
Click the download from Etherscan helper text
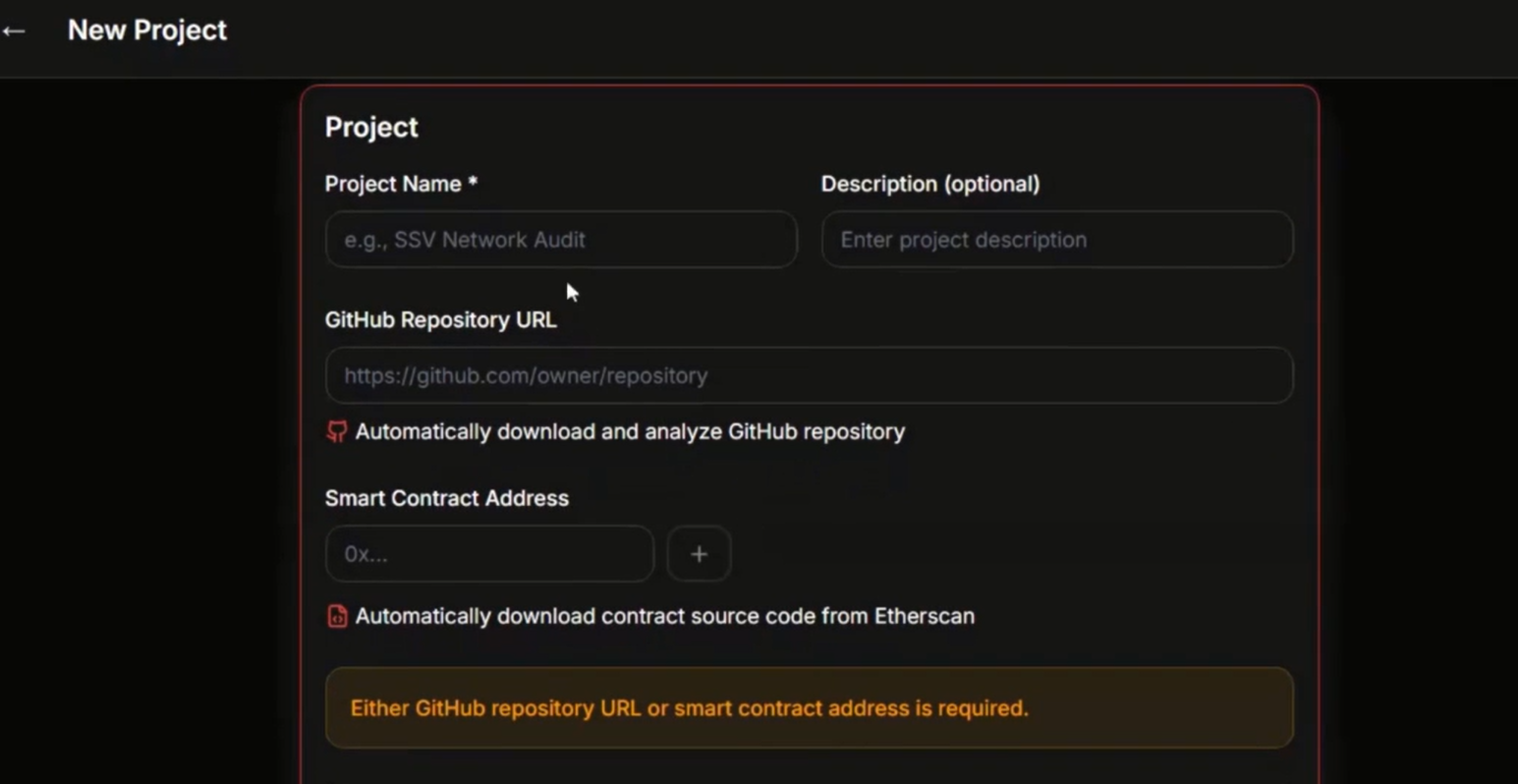(x=664, y=616)
